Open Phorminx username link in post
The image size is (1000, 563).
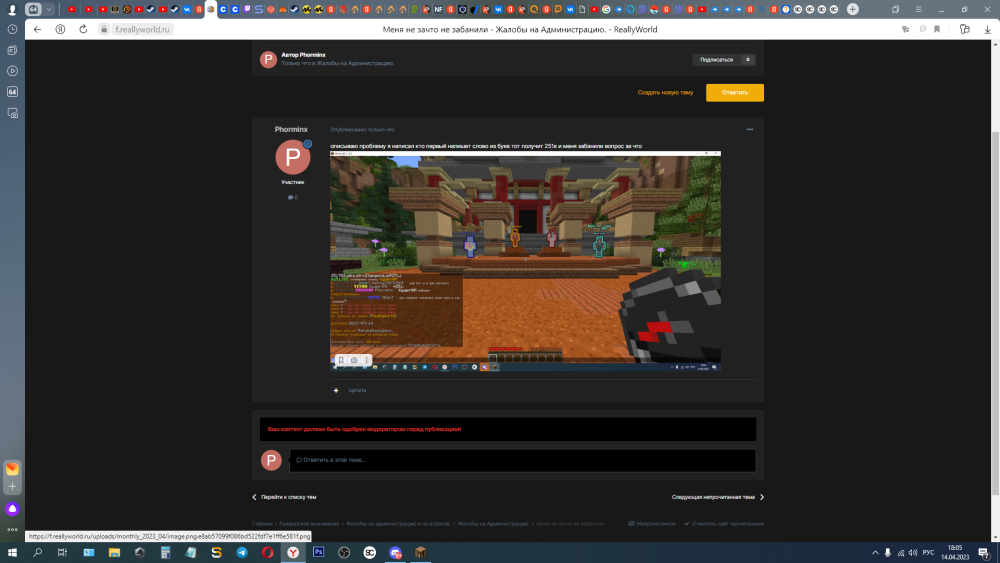tap(291, 129)
